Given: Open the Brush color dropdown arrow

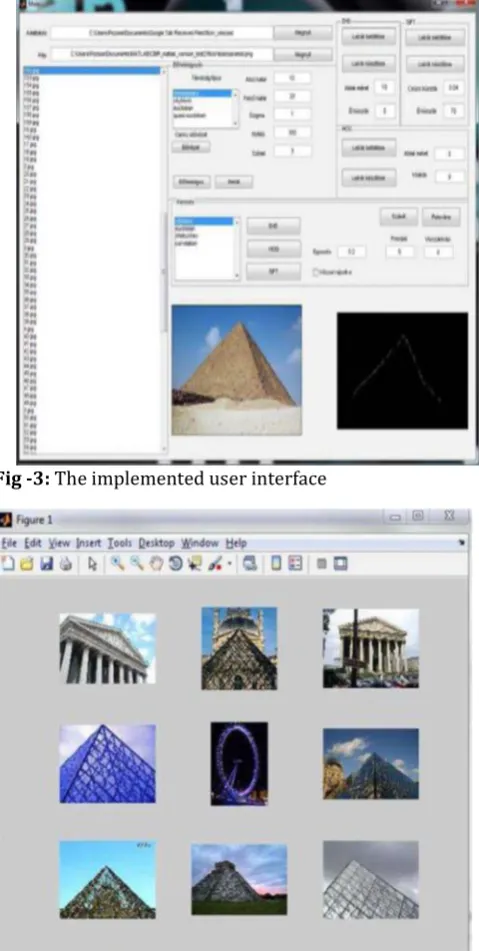Looking at the screenshot, I should pos(229,565).
